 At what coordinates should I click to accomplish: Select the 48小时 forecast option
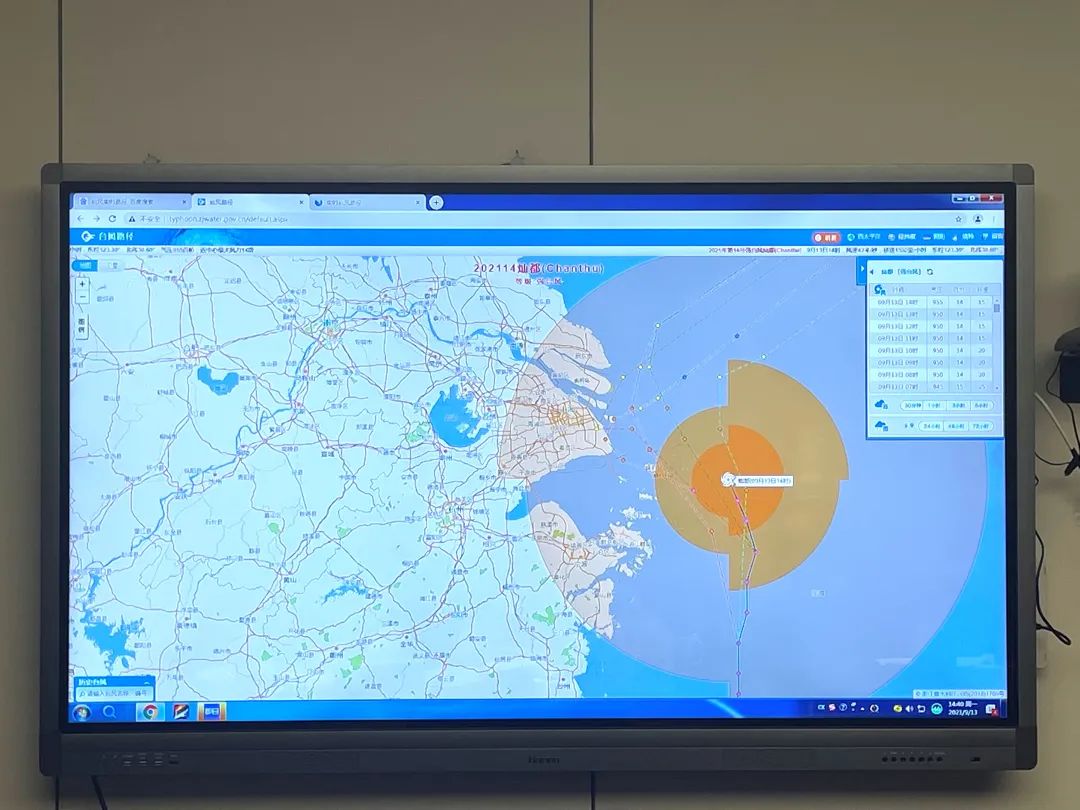coord(956,426)
